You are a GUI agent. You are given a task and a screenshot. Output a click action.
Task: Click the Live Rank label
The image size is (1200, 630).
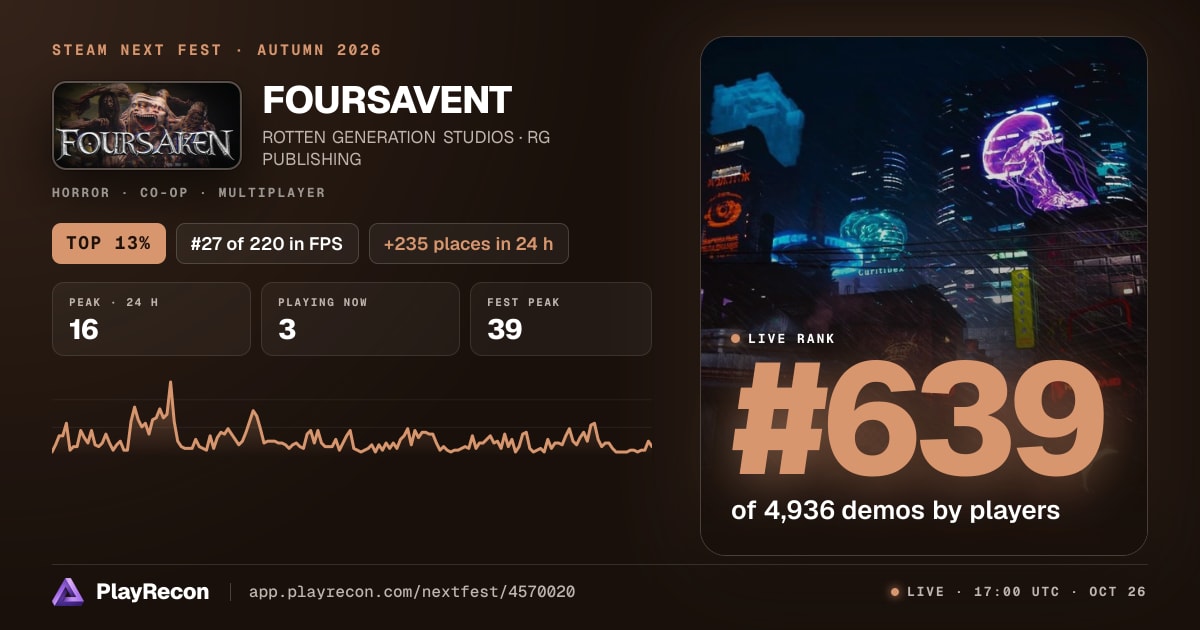coord(791,339)
